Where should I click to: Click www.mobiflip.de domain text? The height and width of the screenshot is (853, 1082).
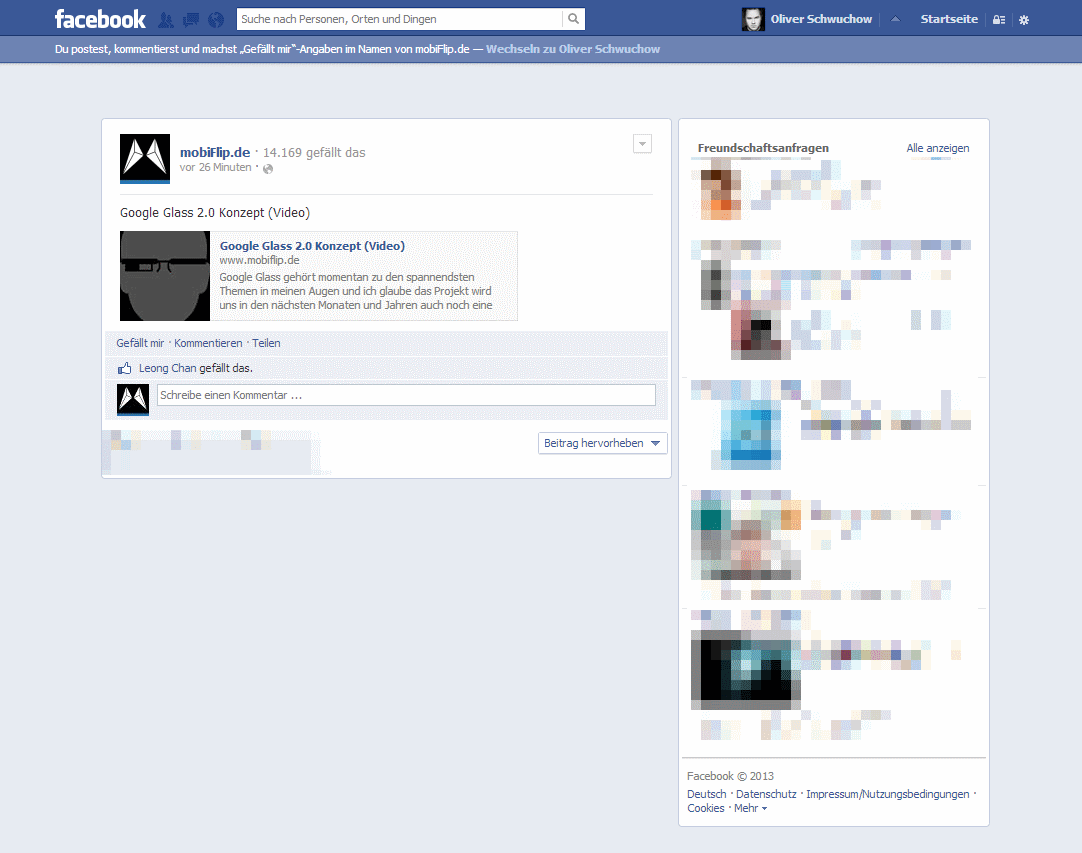pyautogui.click(x=259, y=260)
